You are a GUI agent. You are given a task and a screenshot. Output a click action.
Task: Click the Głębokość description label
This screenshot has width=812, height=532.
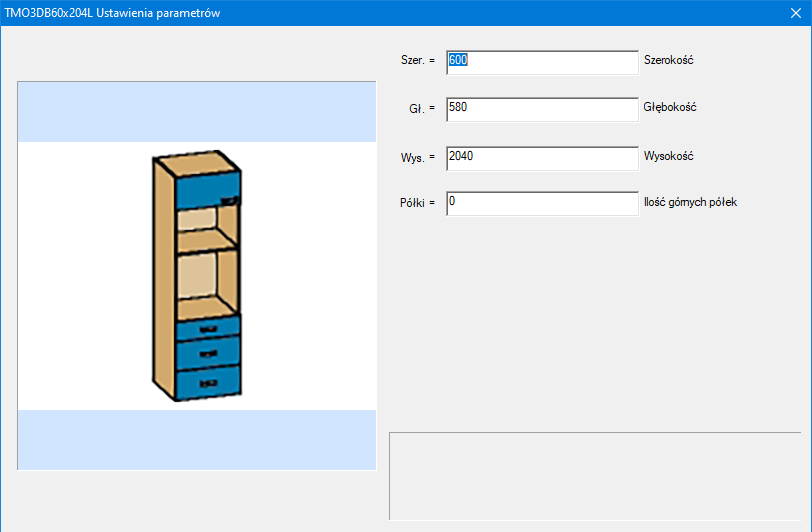(670, 108)
